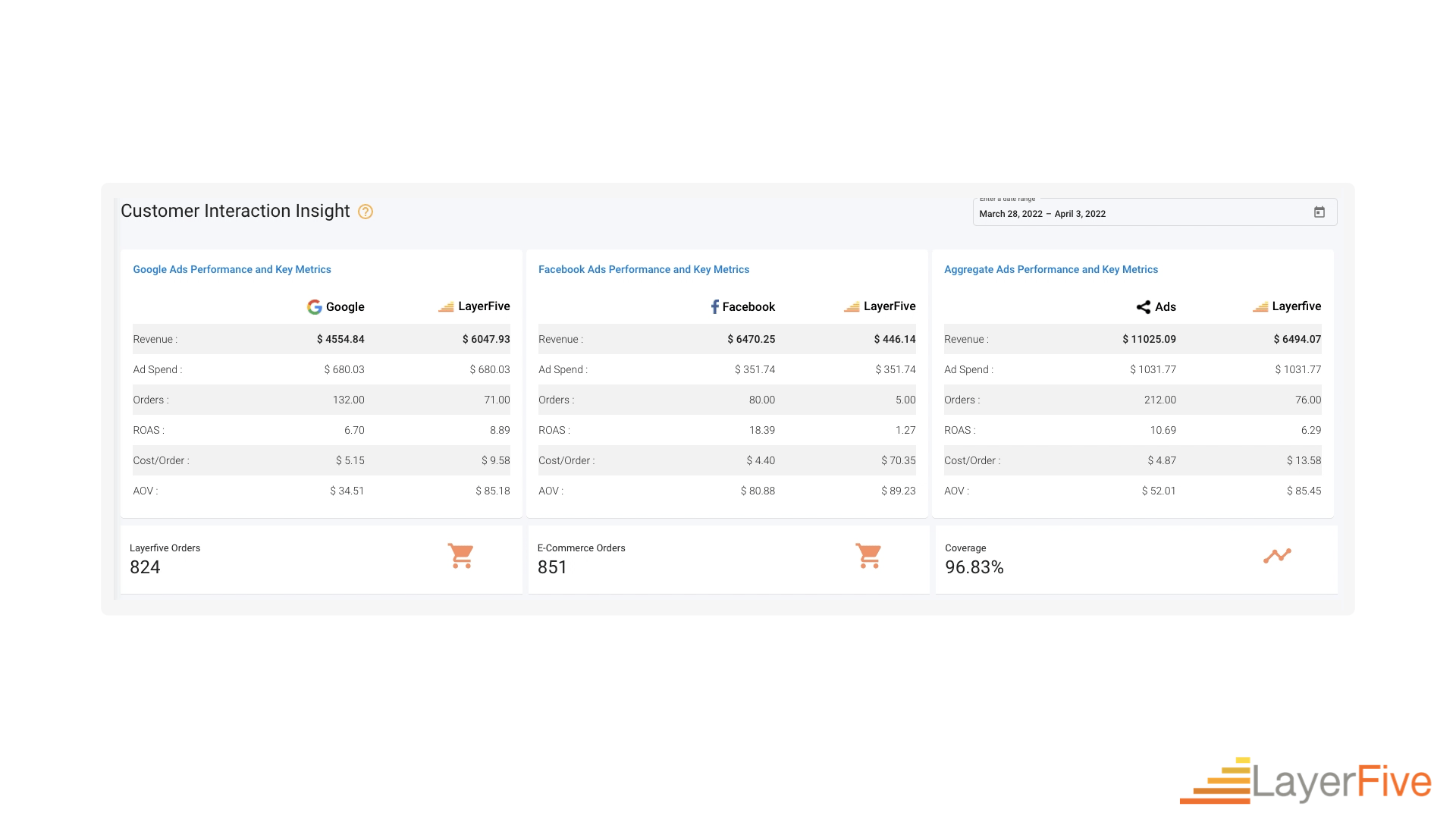Click the Google logo icon

coord(314,307)
